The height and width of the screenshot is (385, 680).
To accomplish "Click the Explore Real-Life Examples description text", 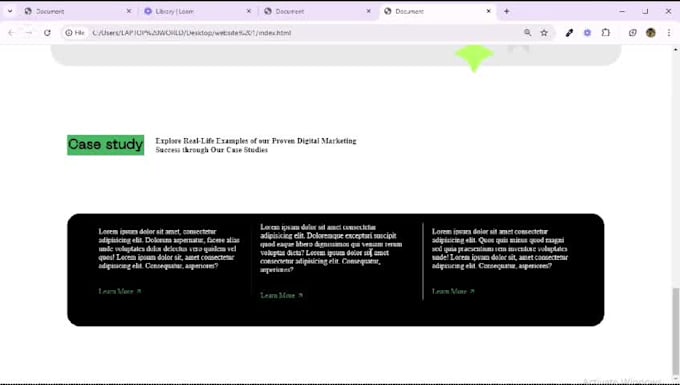I will point(256,145).
